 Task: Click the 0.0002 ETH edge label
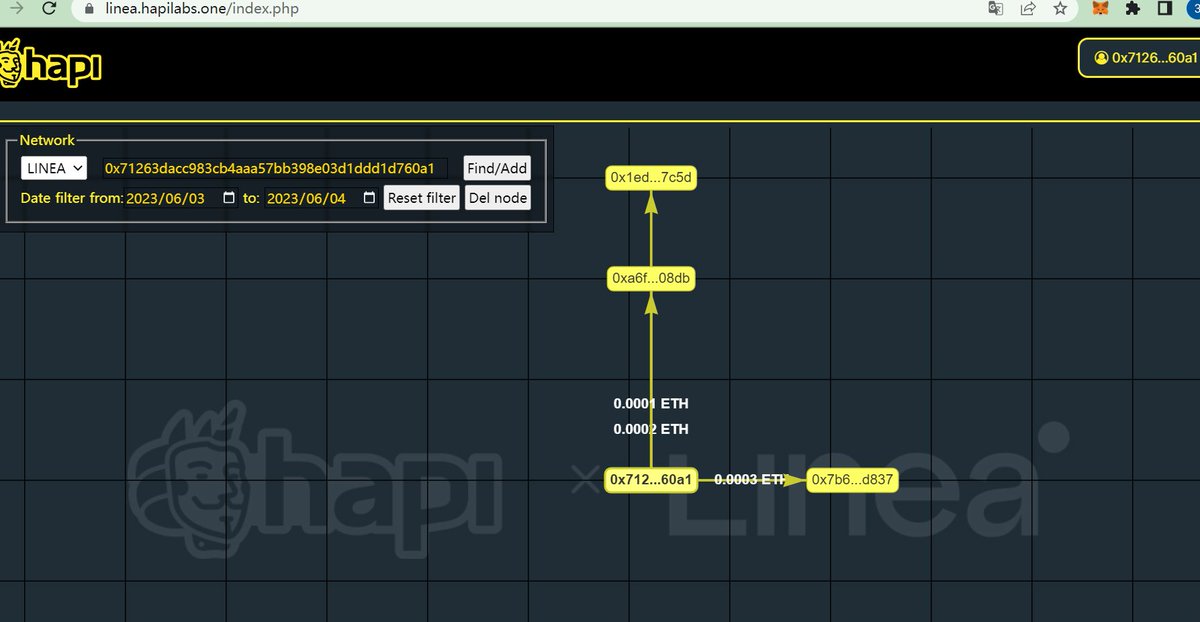click(651, 429)
